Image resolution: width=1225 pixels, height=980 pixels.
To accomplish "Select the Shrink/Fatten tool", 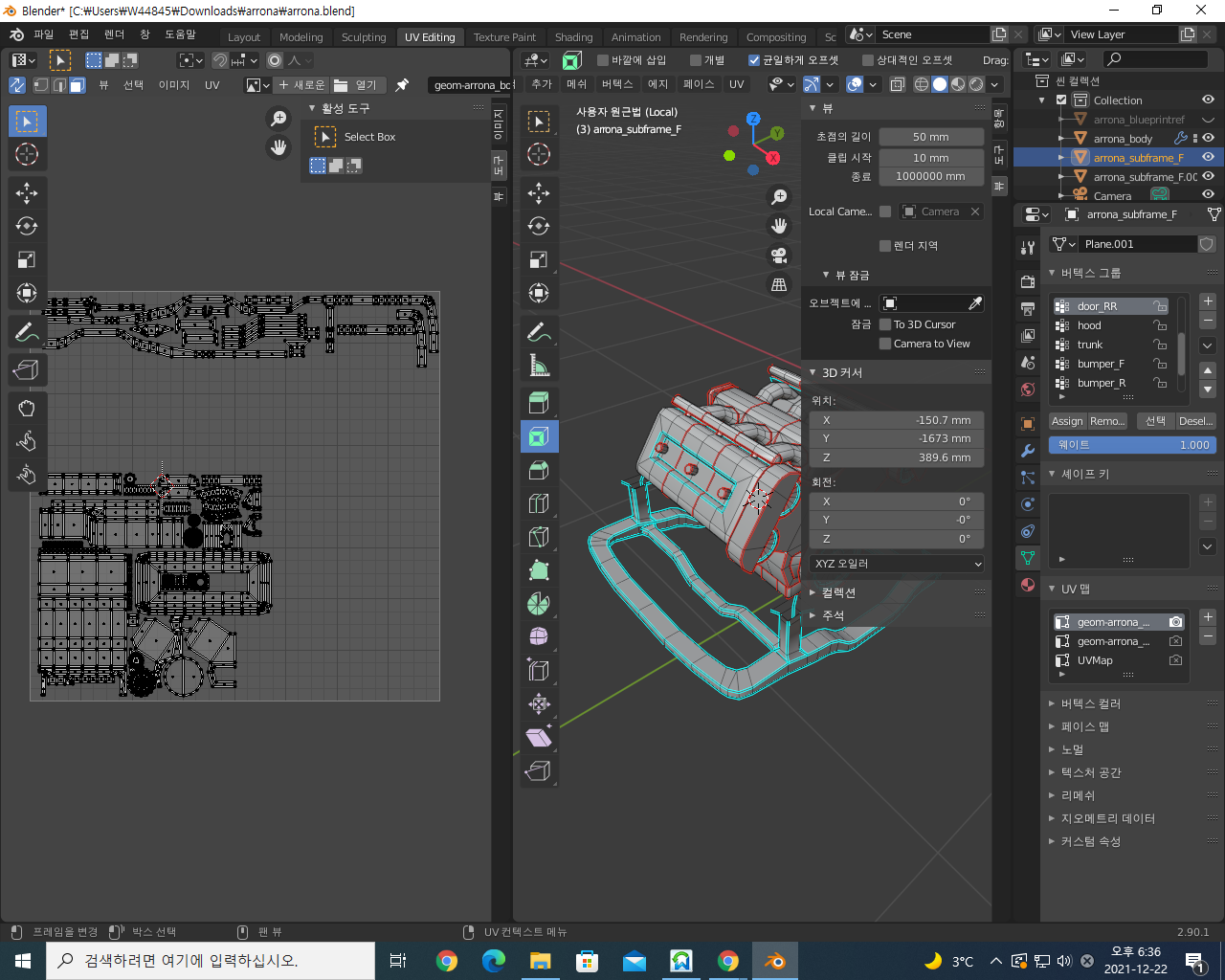I will [x=539, y=704].
